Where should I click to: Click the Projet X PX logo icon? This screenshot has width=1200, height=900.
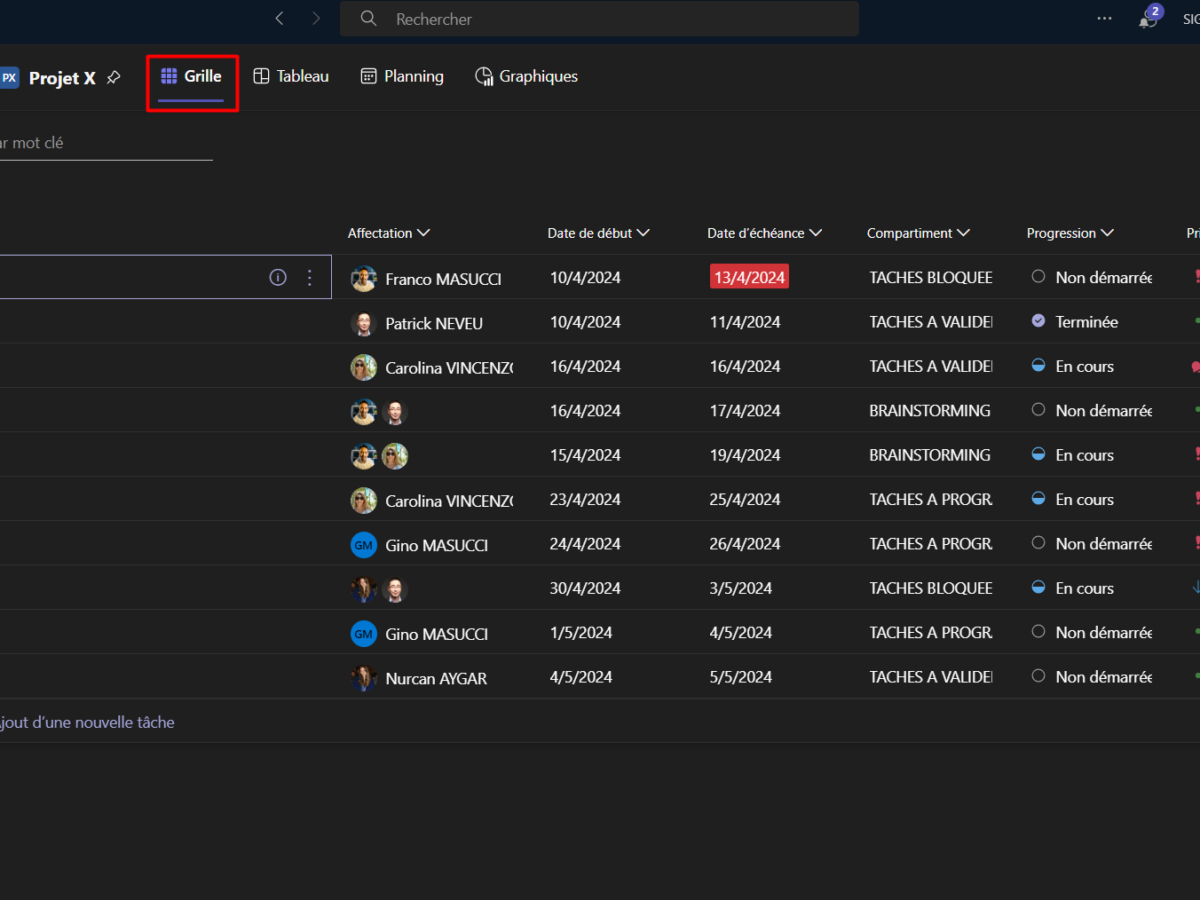pos(9,77)
